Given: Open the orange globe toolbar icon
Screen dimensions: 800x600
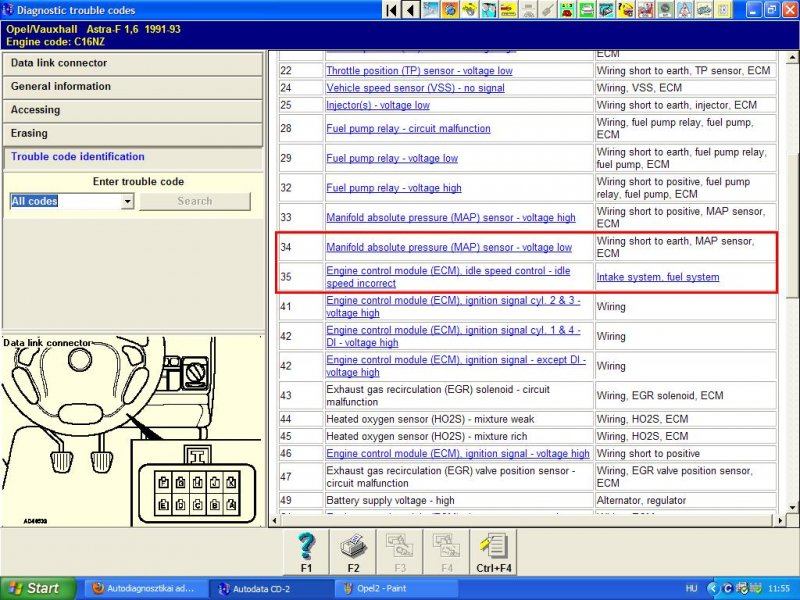Looking at the screenshot, I should (450, 10).
